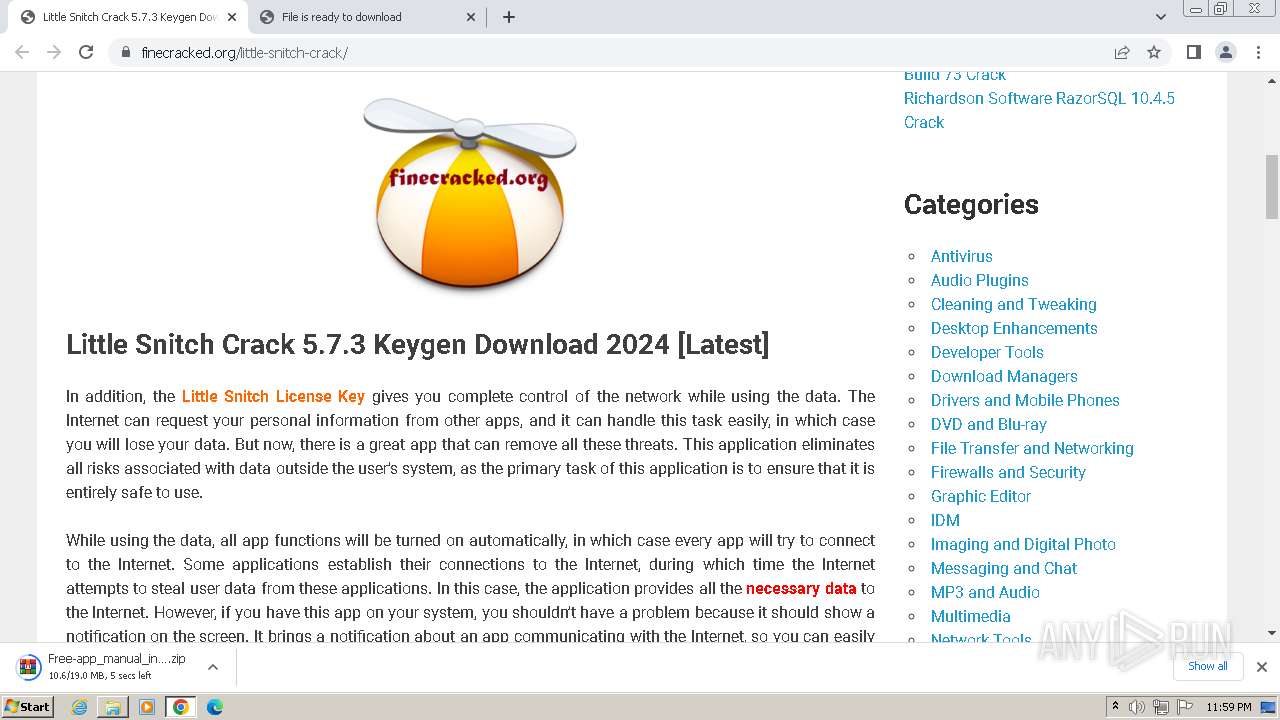1280x720 pixels.
Task: Click the Categories sidebar heading
Action: pyautogui.click(x=971, y=204)
